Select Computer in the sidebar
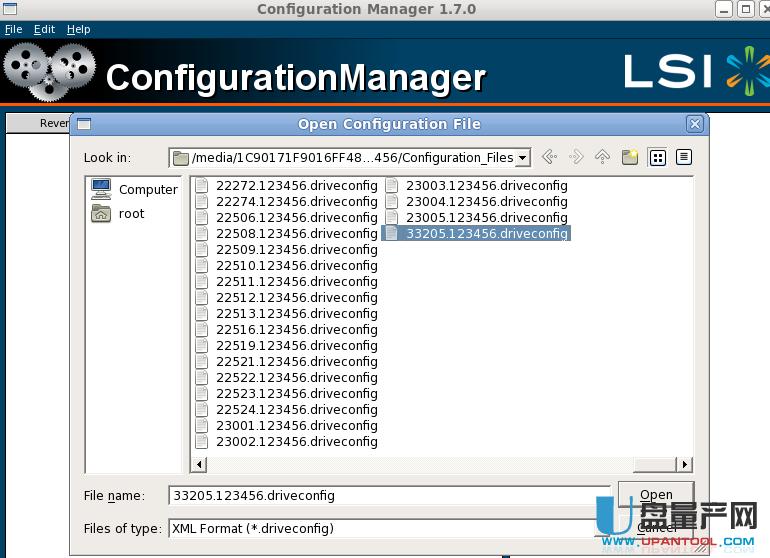Viewport: 770px width, 558px height. tap(135, 189)
